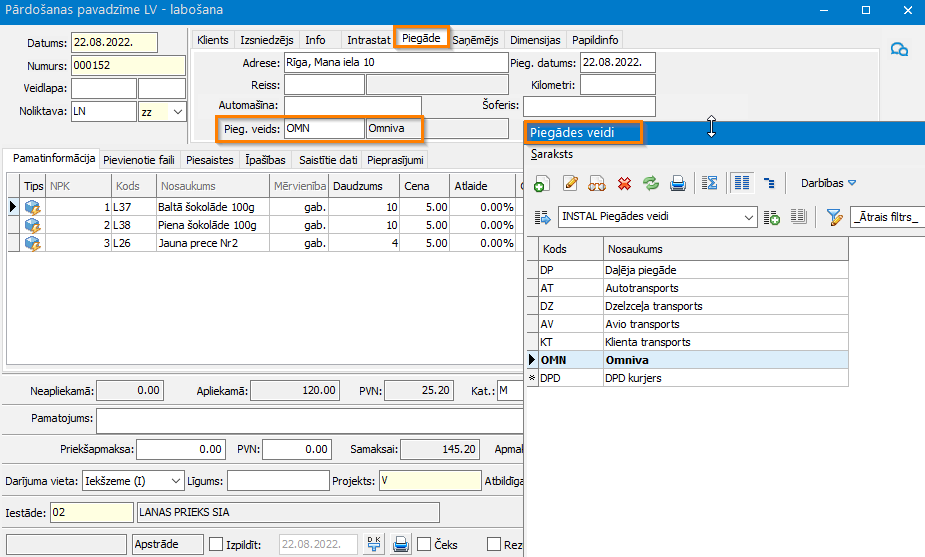Click Daudzums column header in items grid

(364, 186)
